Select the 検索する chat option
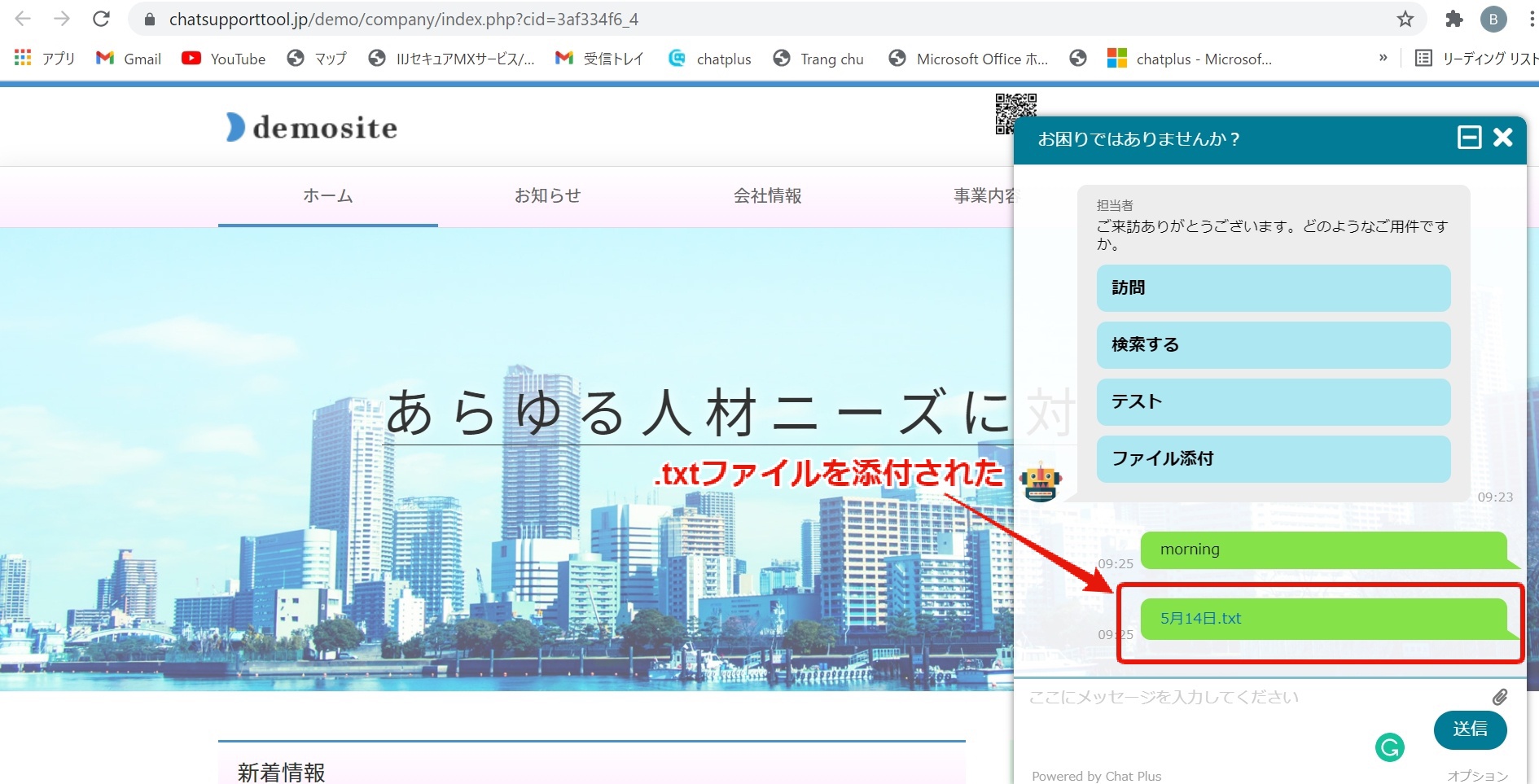This screenshot has width=1539, height=784. (1273, 345)
